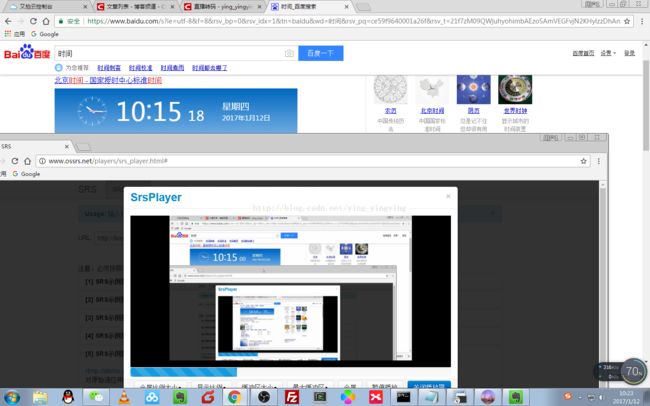Click the blue 百度一下 search button
650x406 pixels.
pos(320,53)
